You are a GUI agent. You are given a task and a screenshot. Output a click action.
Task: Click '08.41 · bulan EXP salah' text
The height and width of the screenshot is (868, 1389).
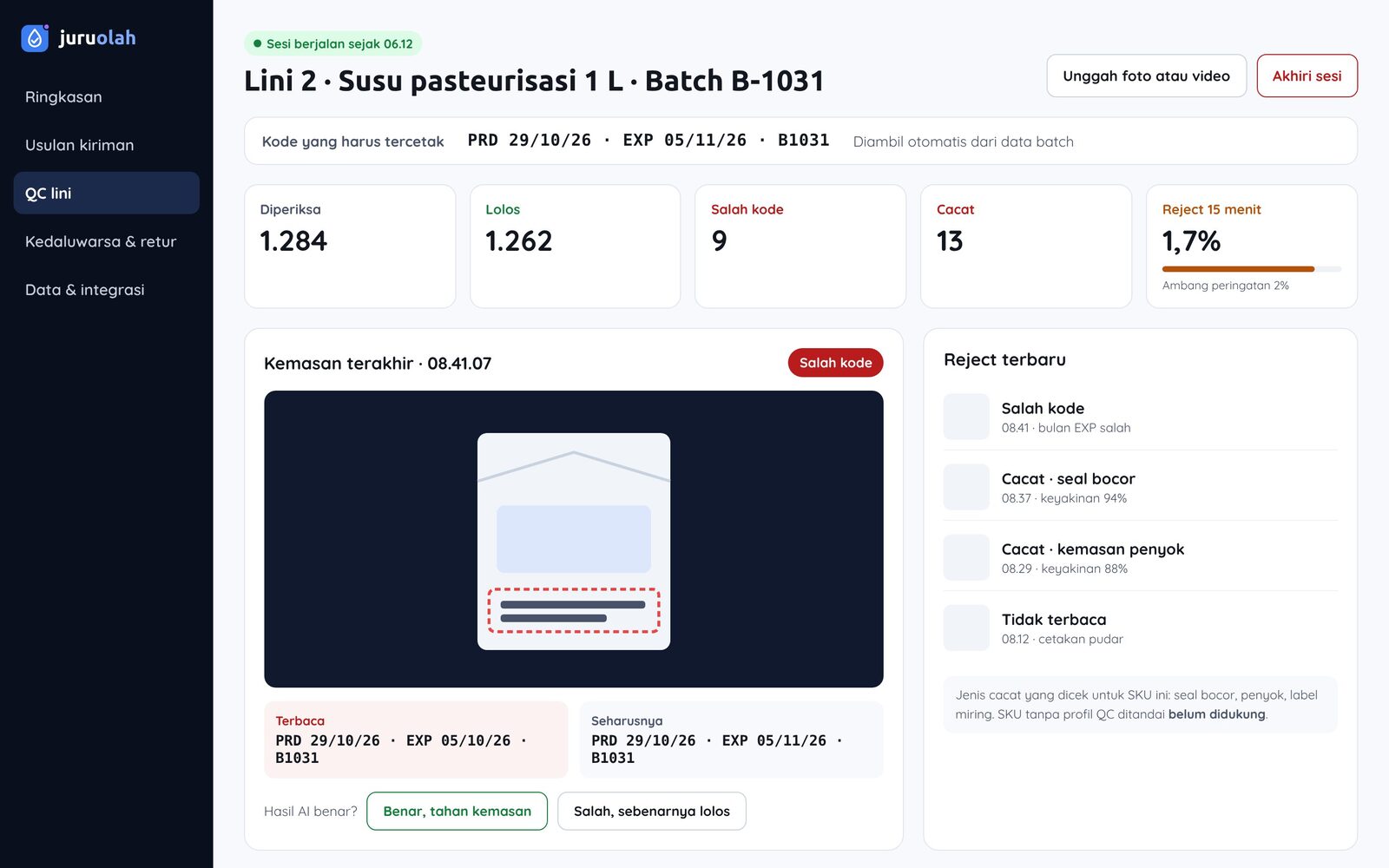tap(1065, 428)
